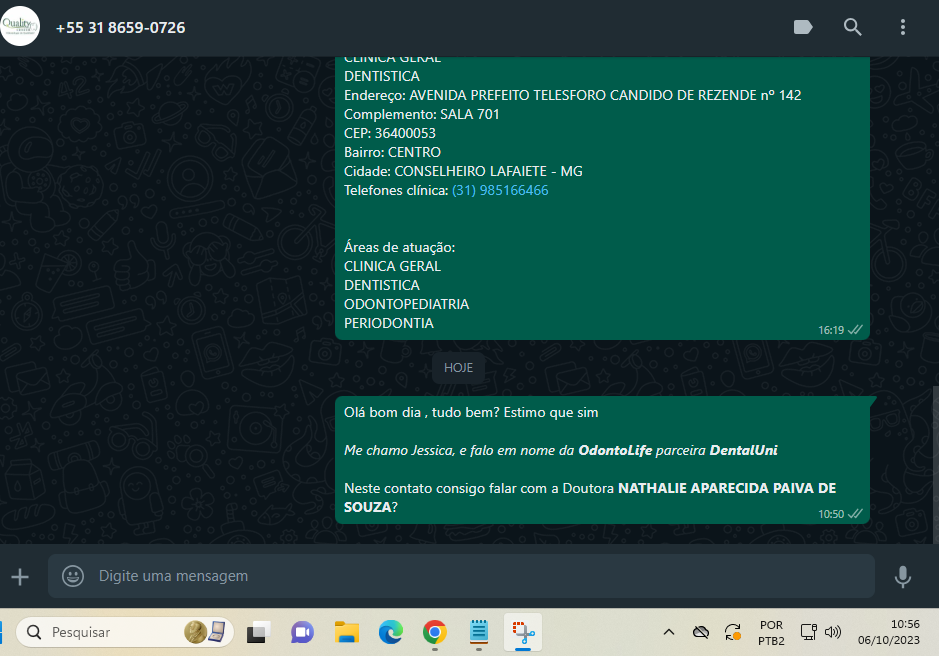The image size is (939, 656).
Task: Focus the Digite uma mensagem field
Action: (461, 576)
